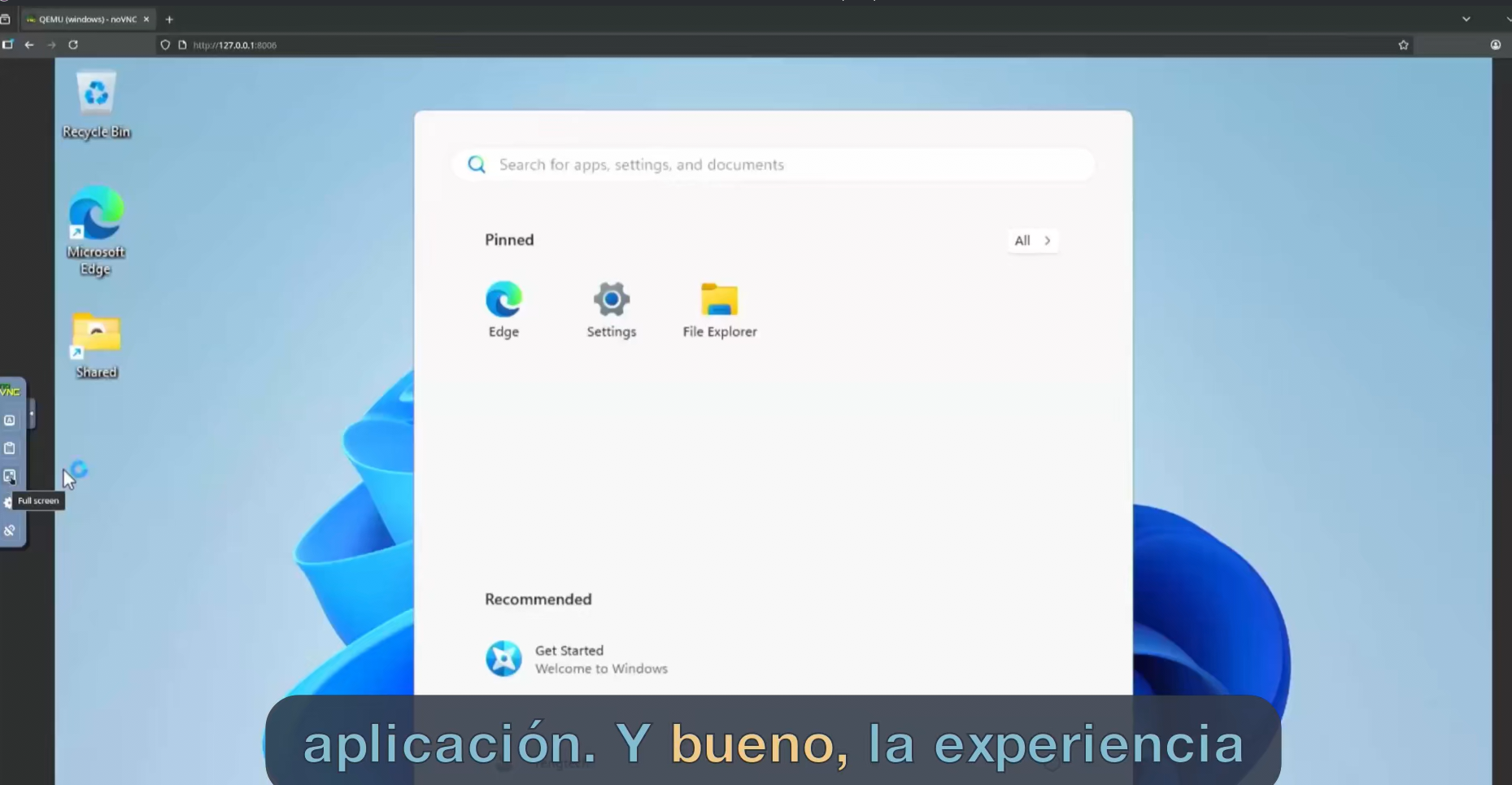Open Edge from the Pinned apps
The height and width of the screenshot is (785, 1512).
pos(503,309)
